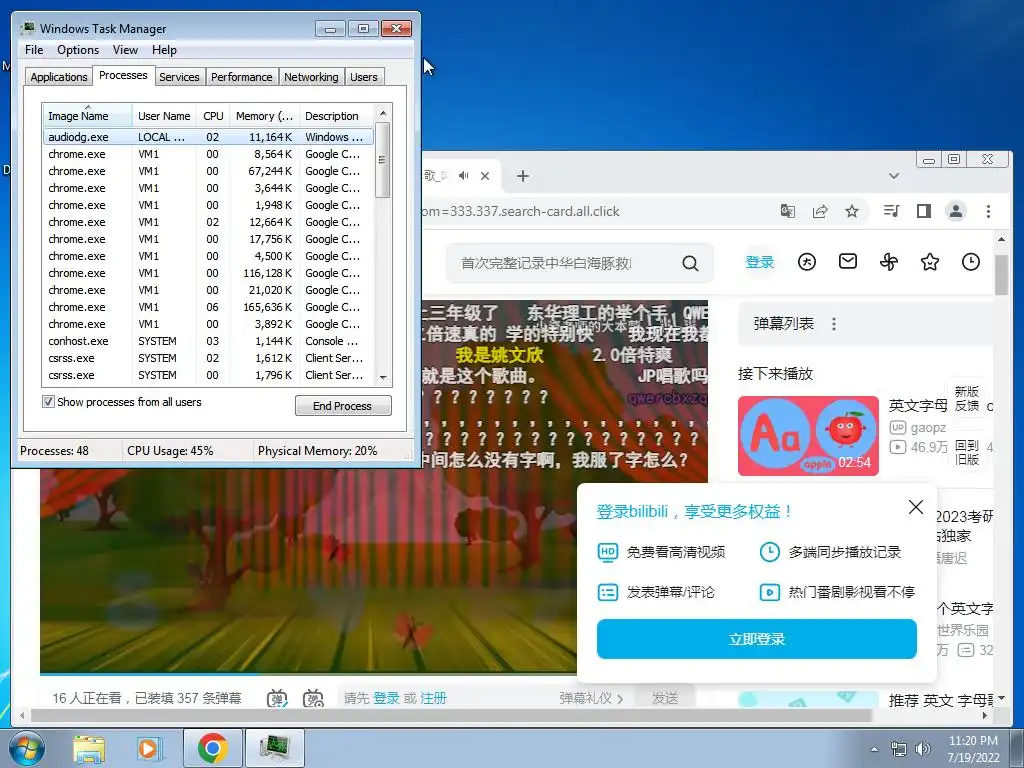This screenshot has height=768, width=1024.
Task: Select the conhost.exe process row
Action: 209,341
